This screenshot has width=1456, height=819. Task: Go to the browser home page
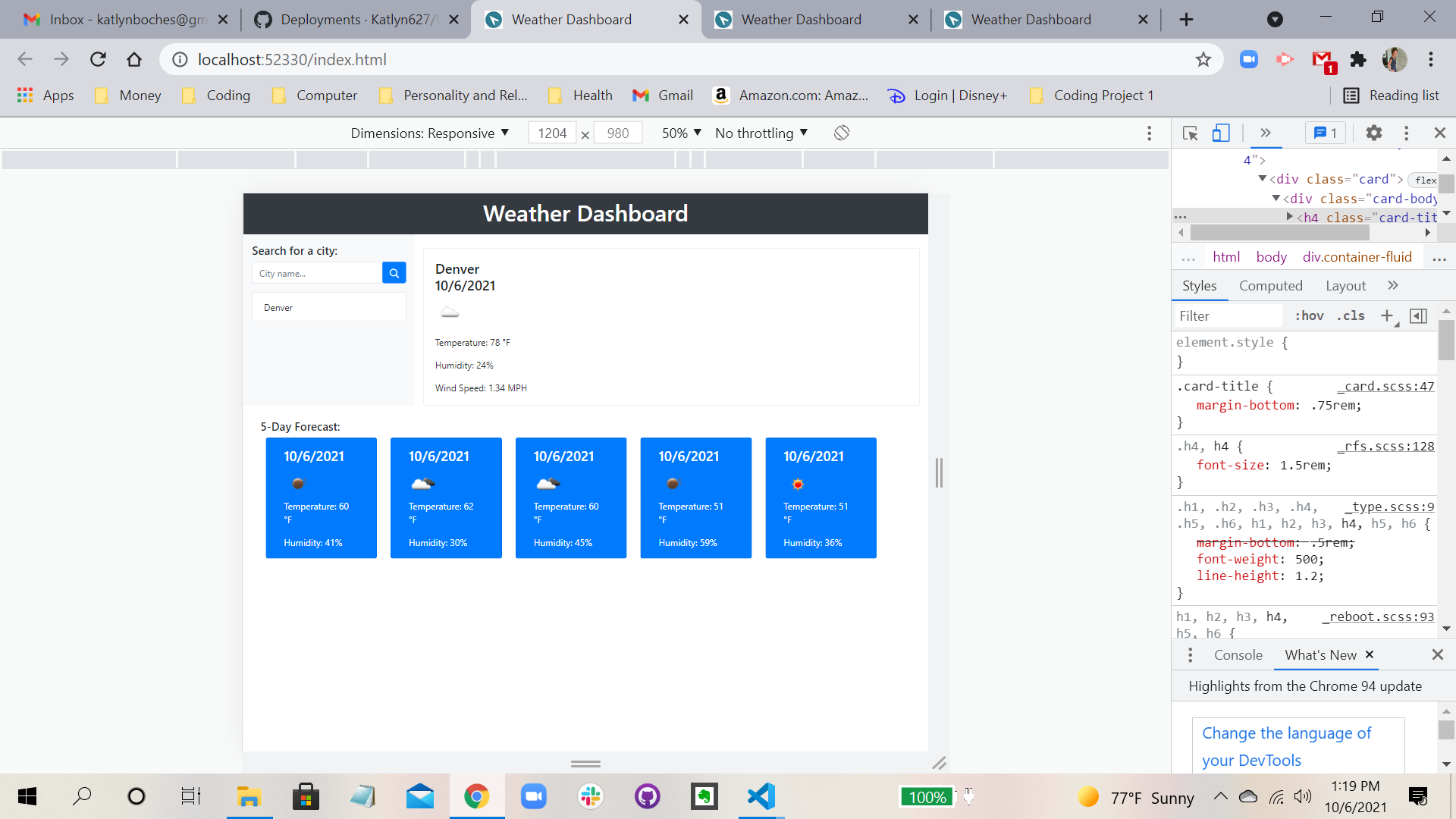tap(134, 59)
